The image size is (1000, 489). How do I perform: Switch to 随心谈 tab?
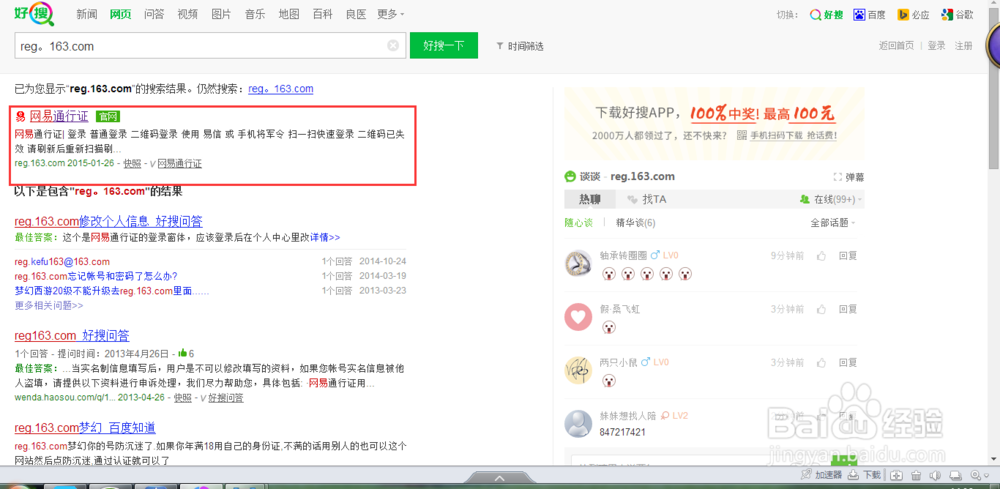tap(578, 223)
